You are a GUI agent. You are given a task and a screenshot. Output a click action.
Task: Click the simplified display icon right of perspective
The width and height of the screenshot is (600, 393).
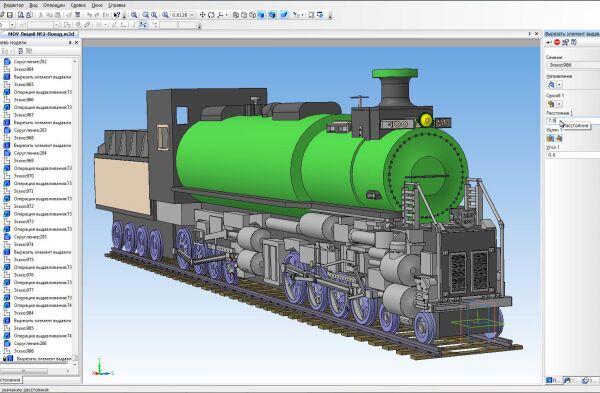click(296, 15)
